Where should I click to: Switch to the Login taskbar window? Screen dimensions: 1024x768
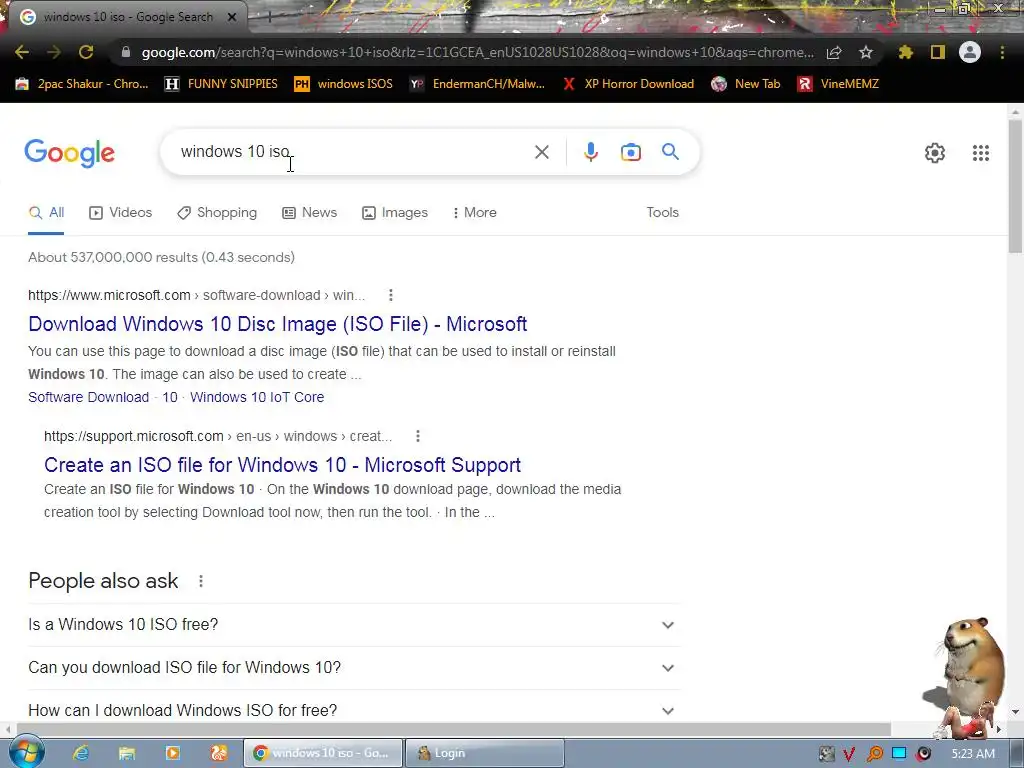(x=485, y=753)
